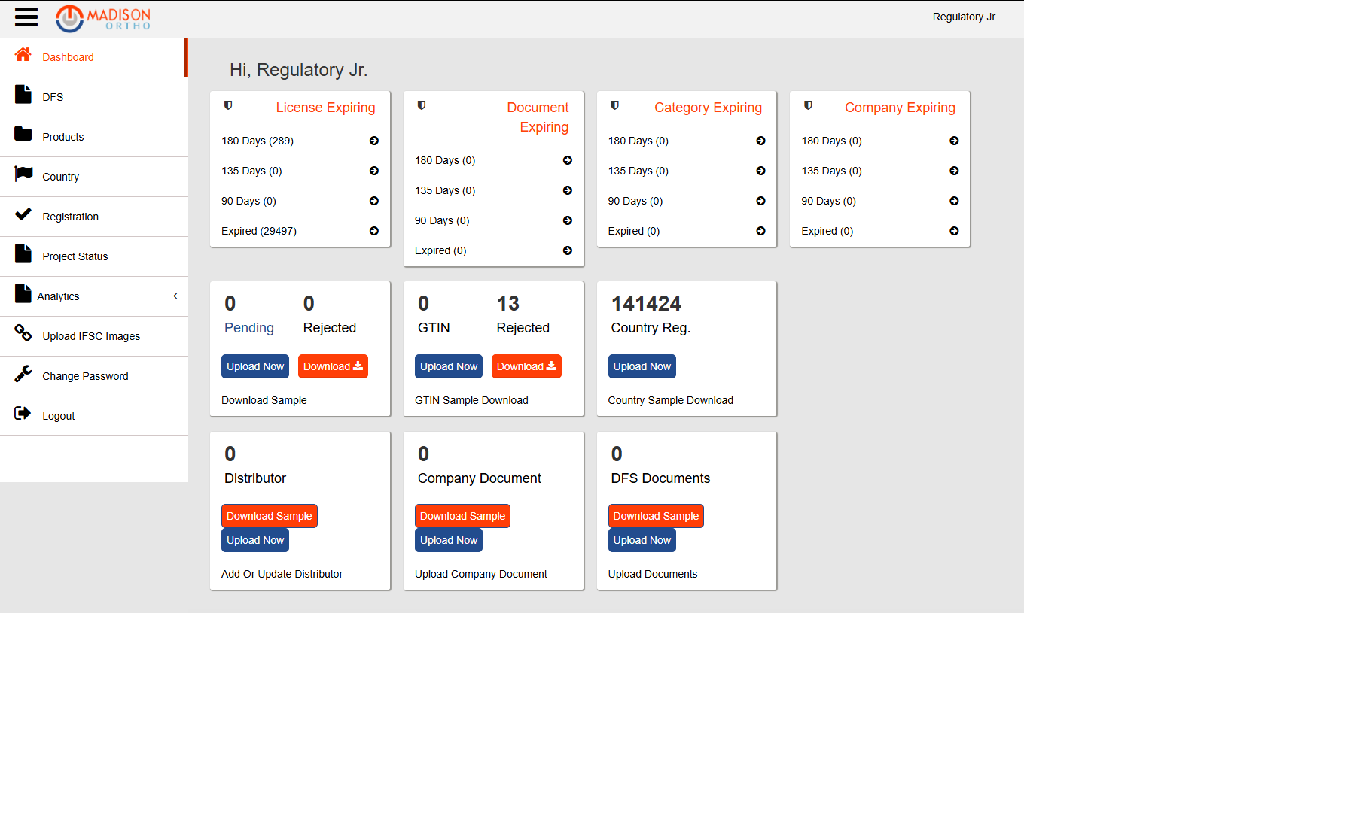Download rejected GTIN list via Download button
This screenshot has height=815, width=1360.
pos(526,366)
